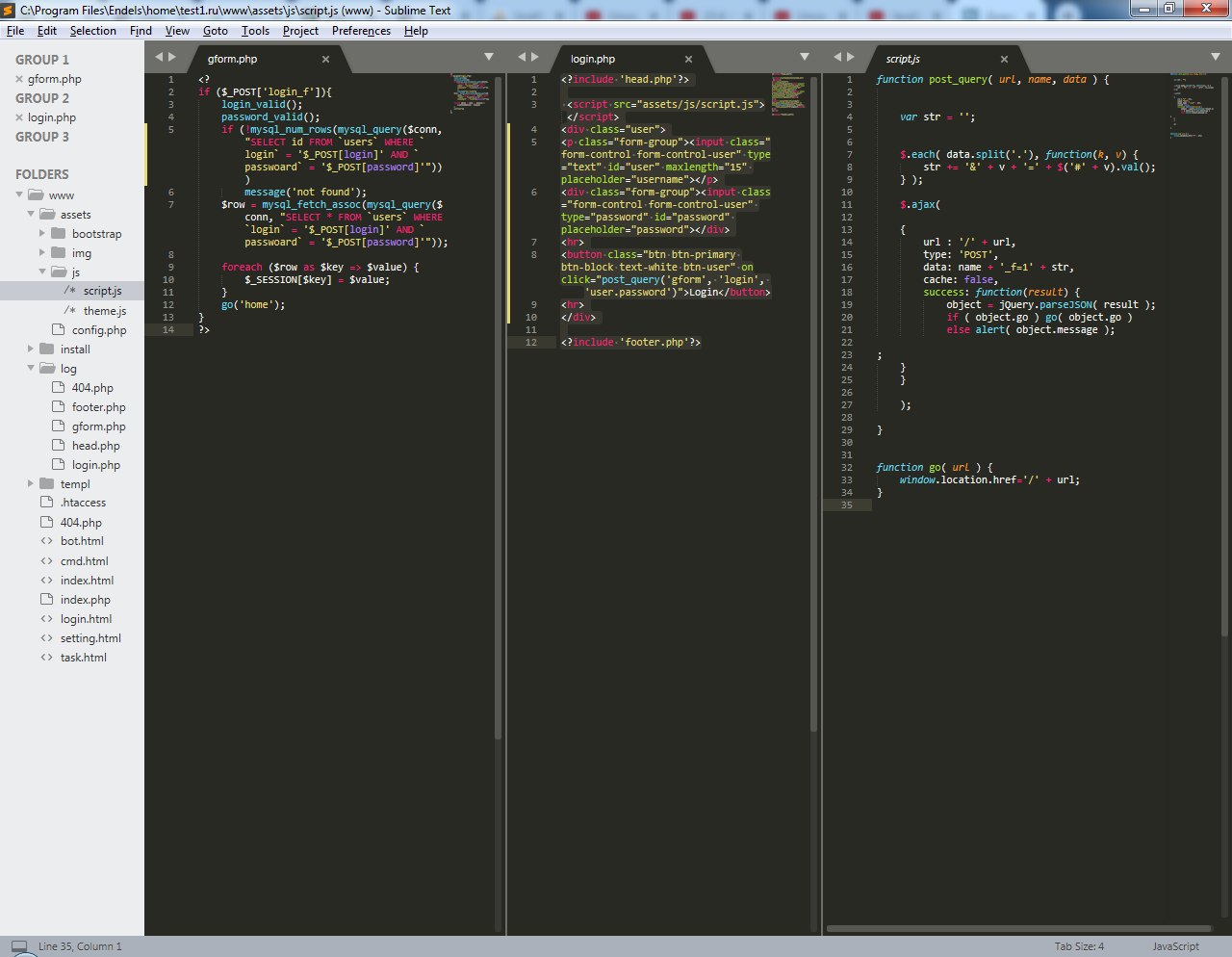Open cmd.html in the sidebar
1232x957 pixels.
pos(84,561)
